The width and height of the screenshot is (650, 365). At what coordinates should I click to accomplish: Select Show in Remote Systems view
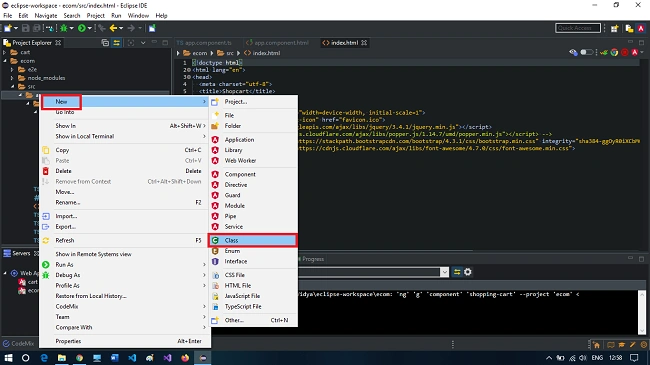(x=124, y=254)
